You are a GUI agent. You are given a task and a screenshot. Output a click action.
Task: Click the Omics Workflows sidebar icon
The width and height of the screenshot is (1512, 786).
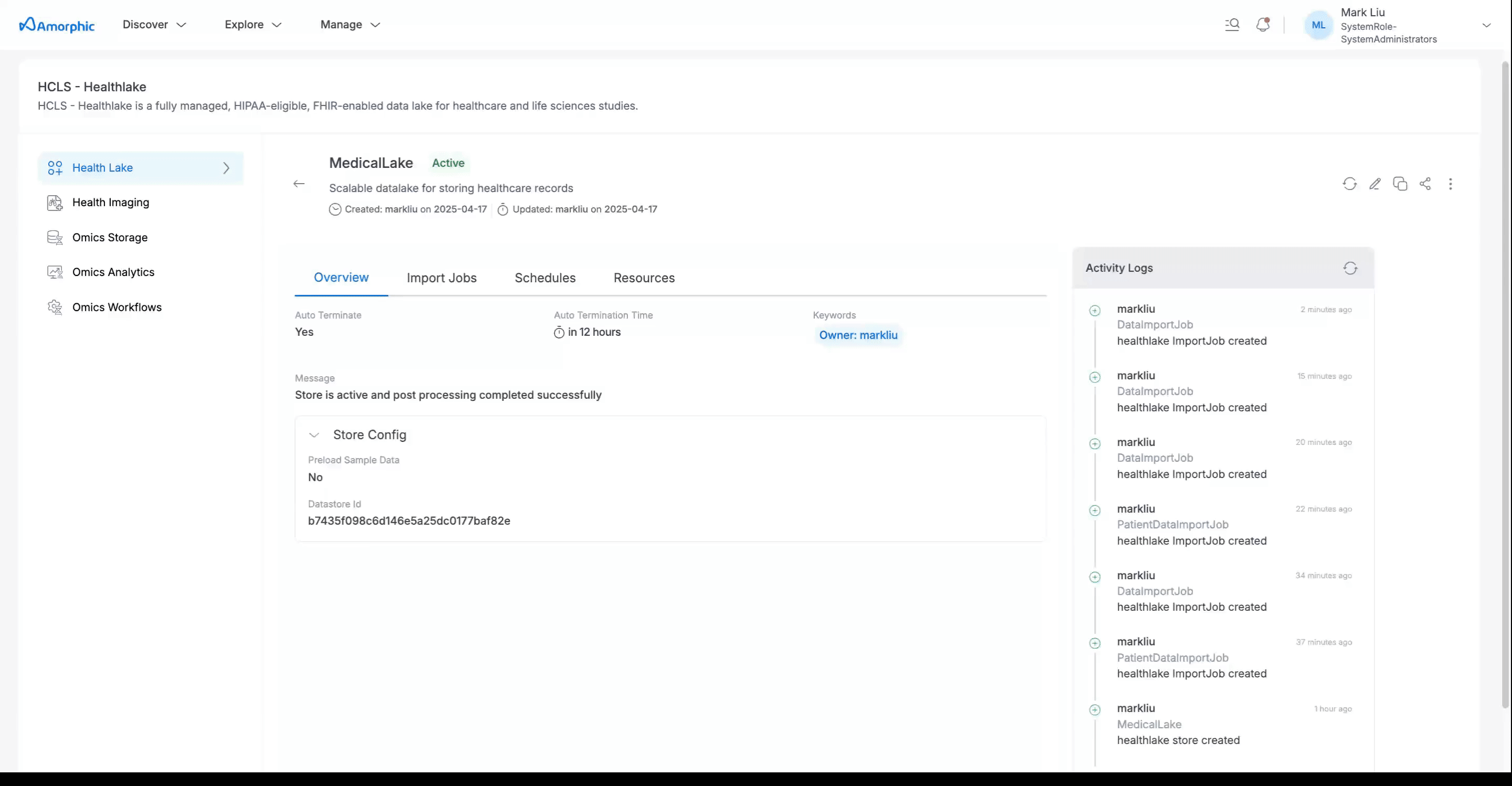pos(55,307)
